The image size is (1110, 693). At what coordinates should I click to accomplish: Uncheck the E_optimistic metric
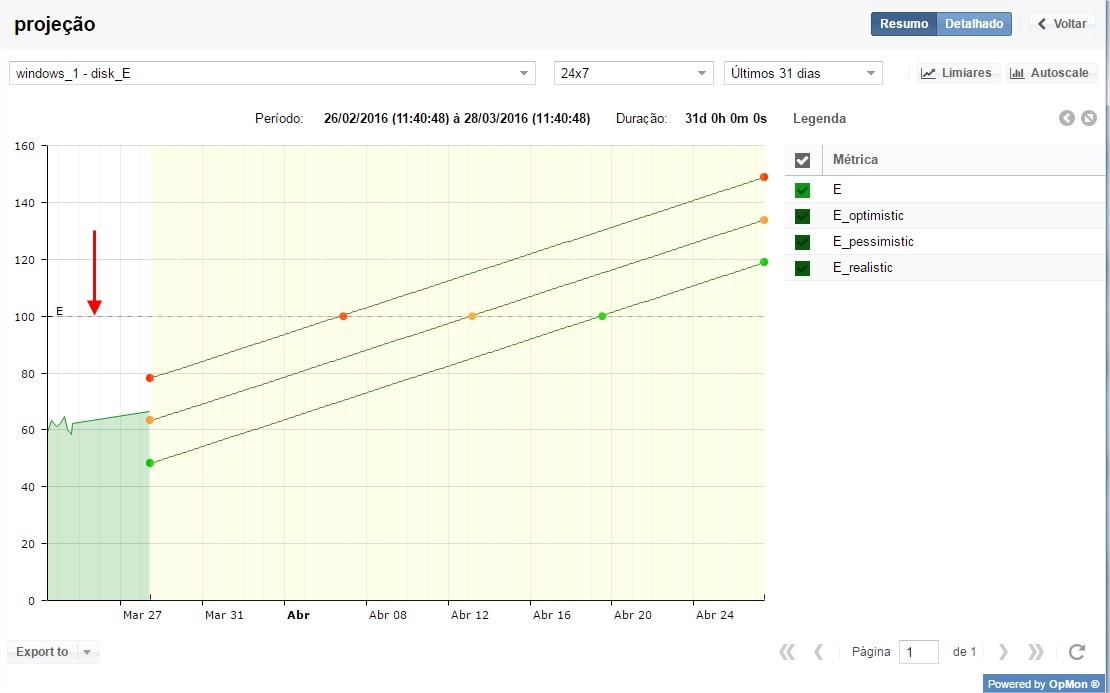click(802, 216)
